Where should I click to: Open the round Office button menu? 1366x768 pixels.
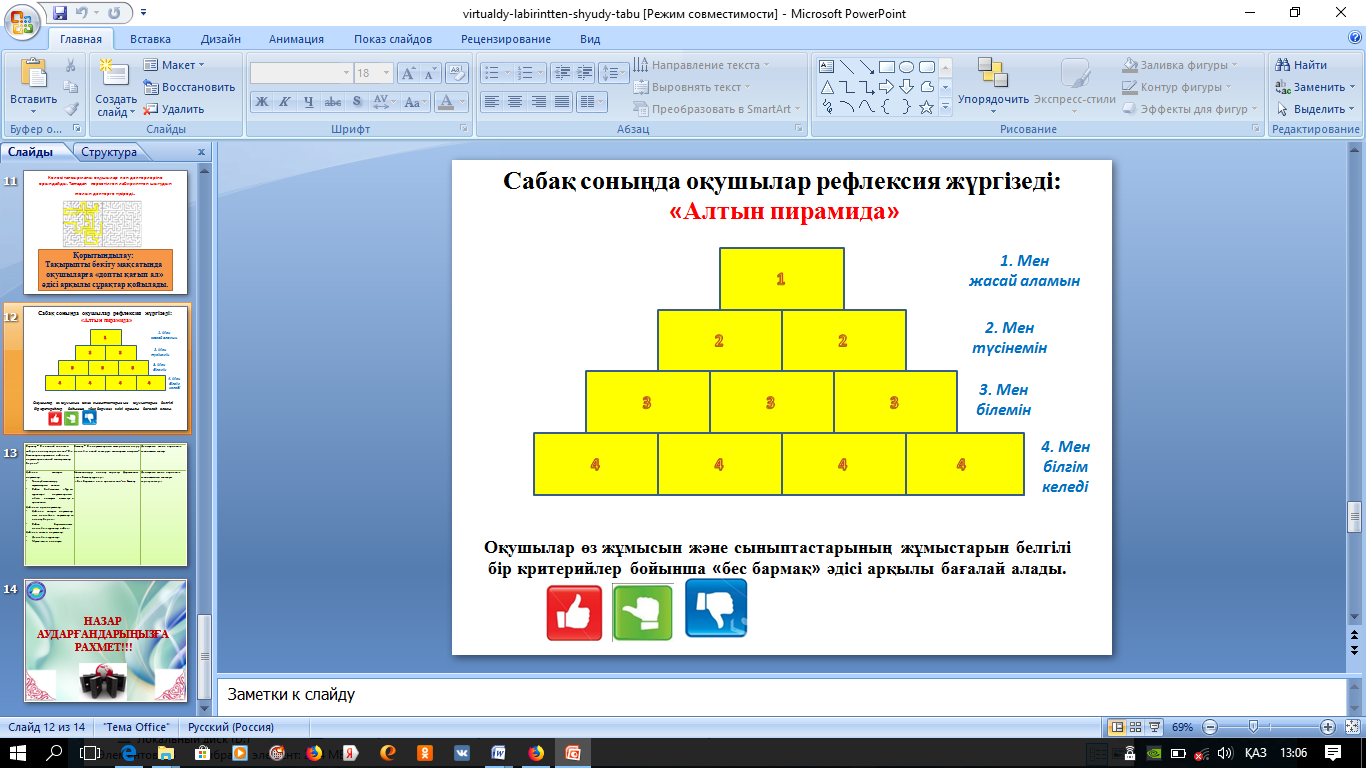23,20
